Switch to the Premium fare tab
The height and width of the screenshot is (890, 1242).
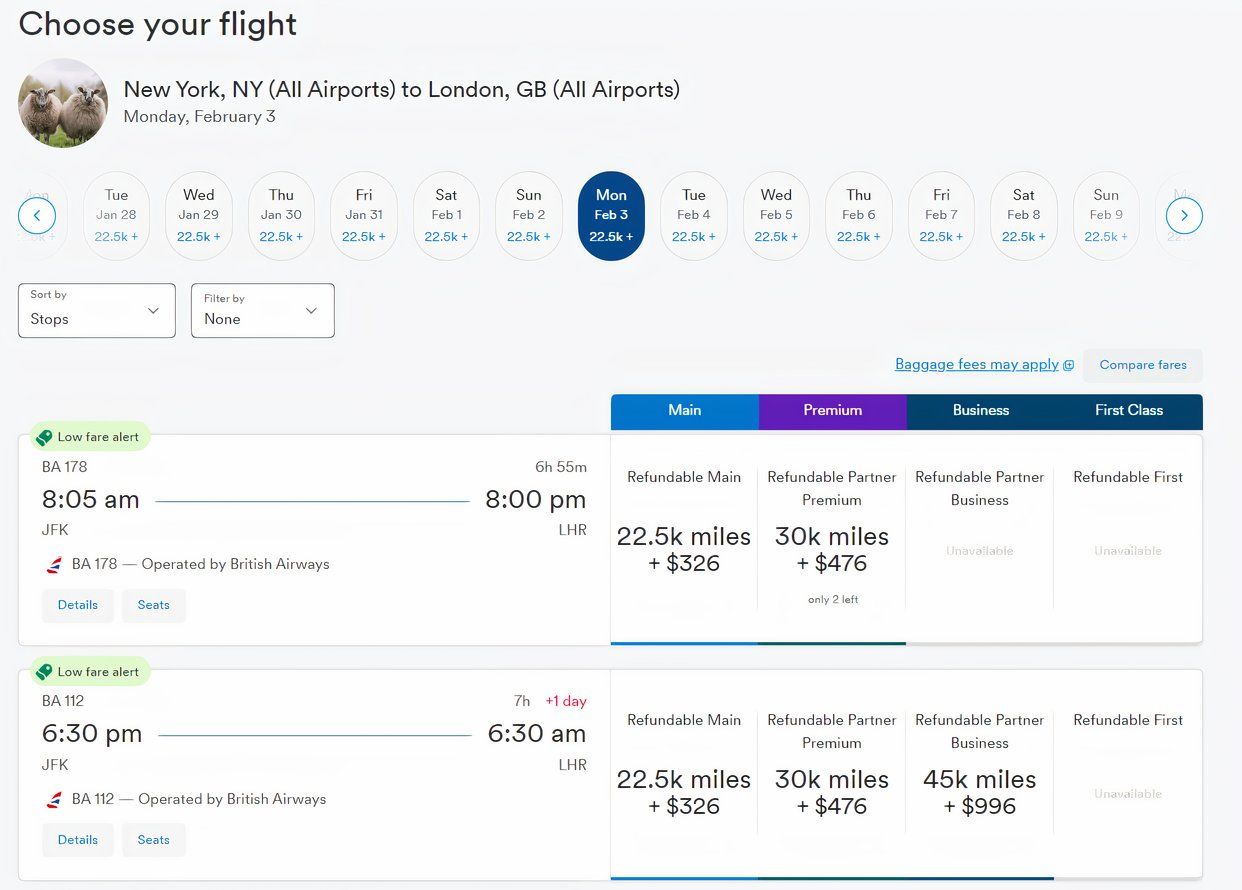click(832, 410)
